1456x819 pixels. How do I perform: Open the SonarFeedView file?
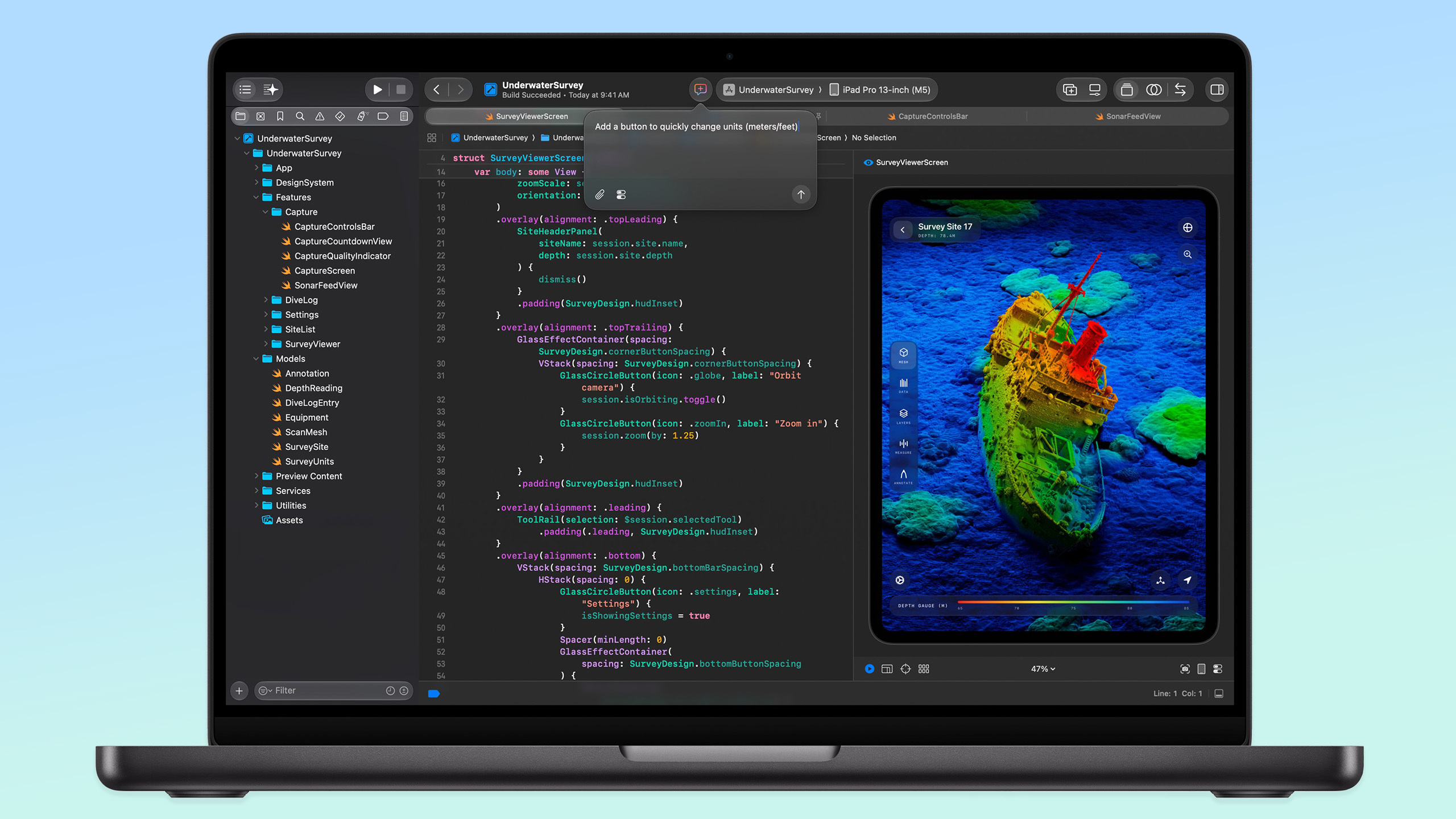click(x=320, y=285)
